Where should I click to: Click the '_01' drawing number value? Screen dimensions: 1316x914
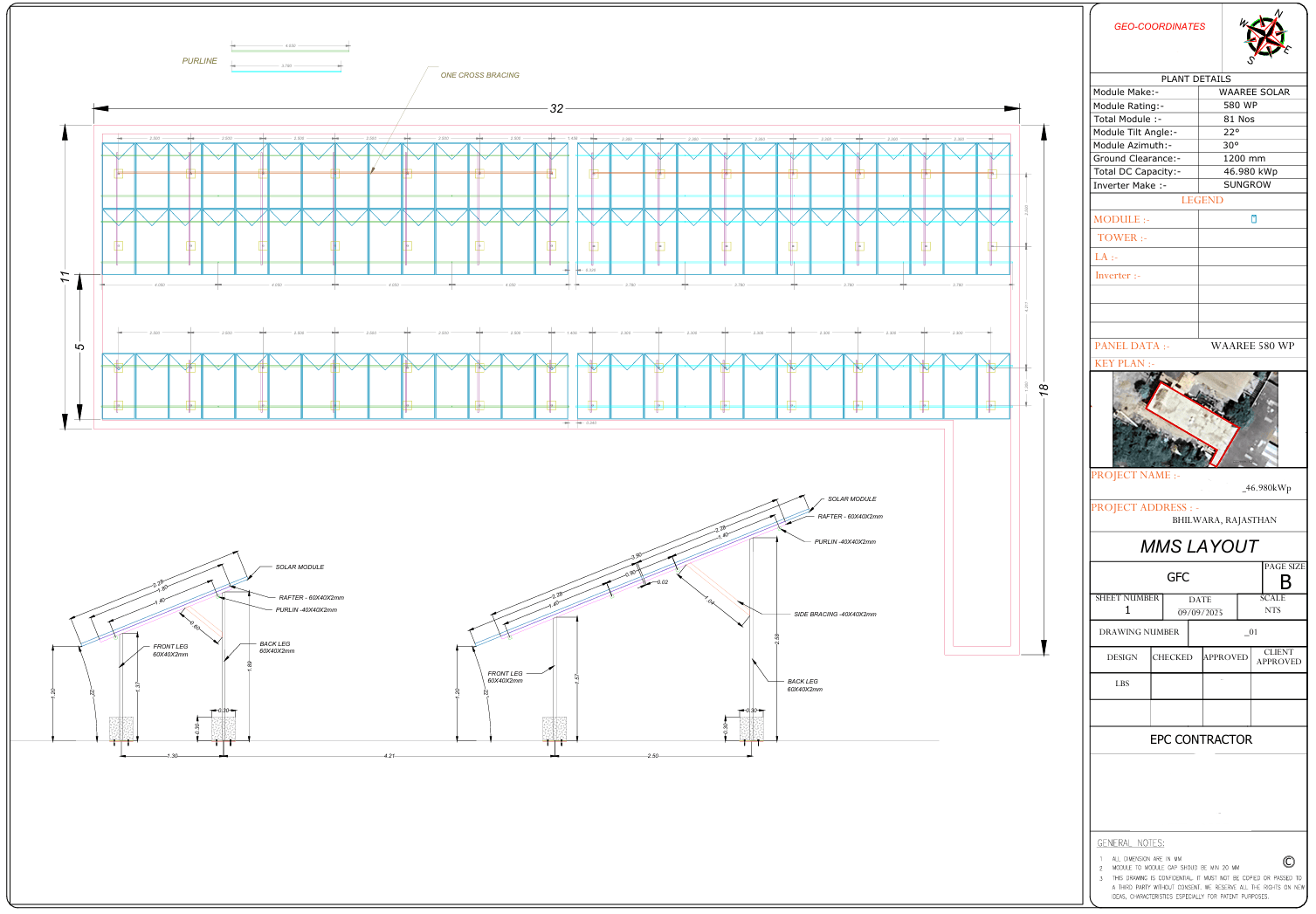(1251, 632)
